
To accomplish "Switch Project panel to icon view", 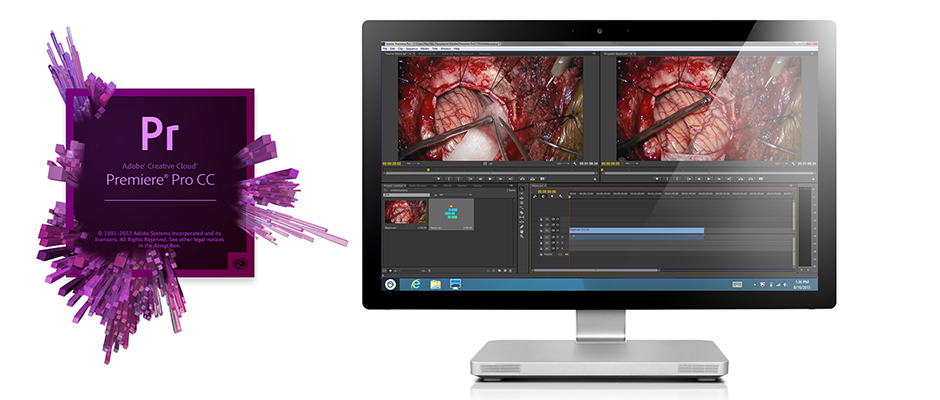I will pos(390,270).
